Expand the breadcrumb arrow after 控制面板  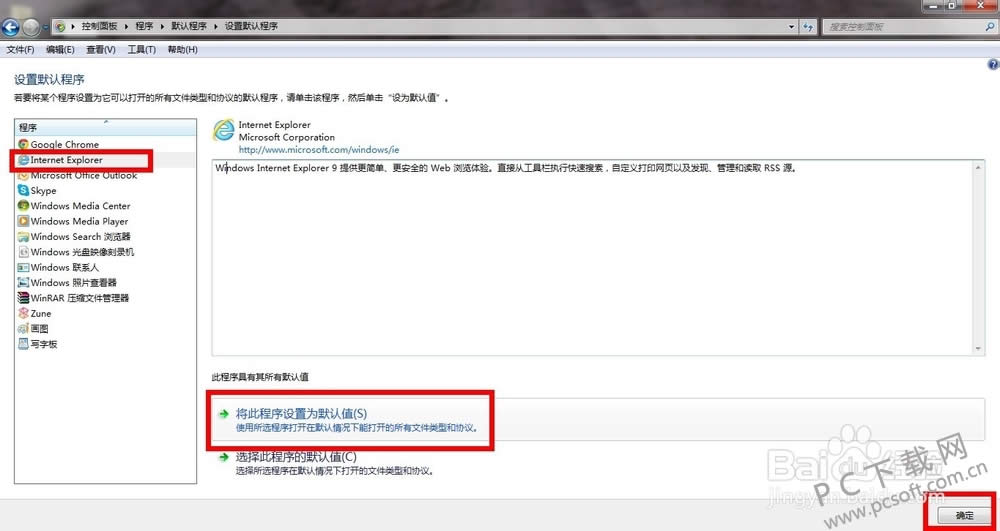coord(127,25)
